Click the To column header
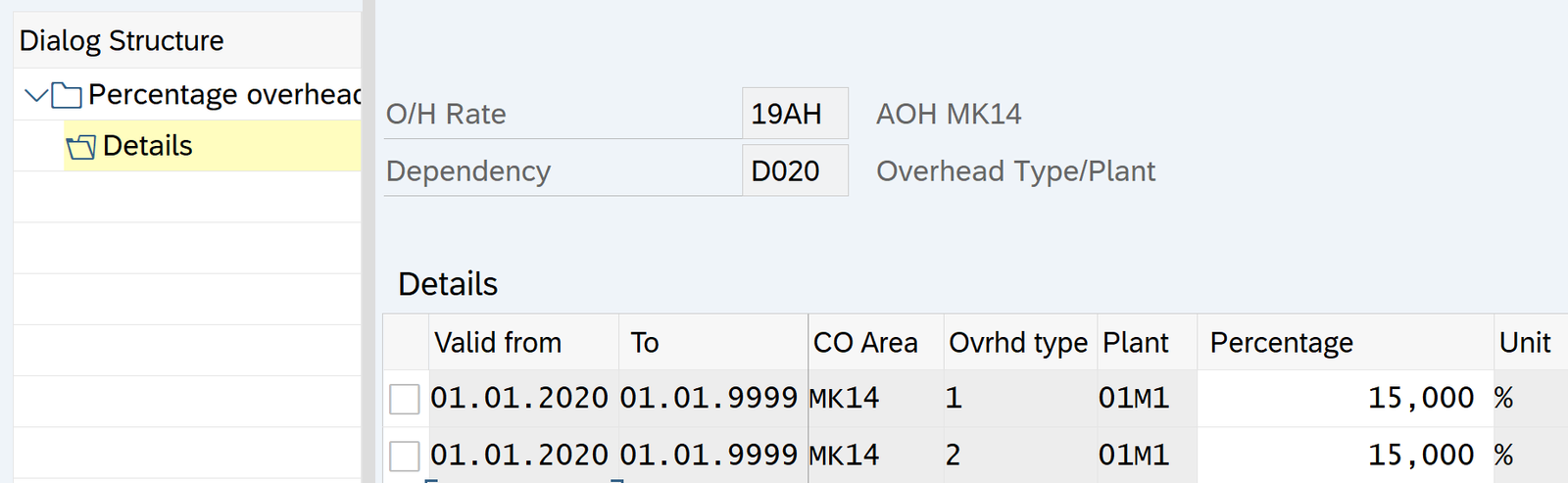The height and width of the screenshot is (483, 1568). pos(645,343)
